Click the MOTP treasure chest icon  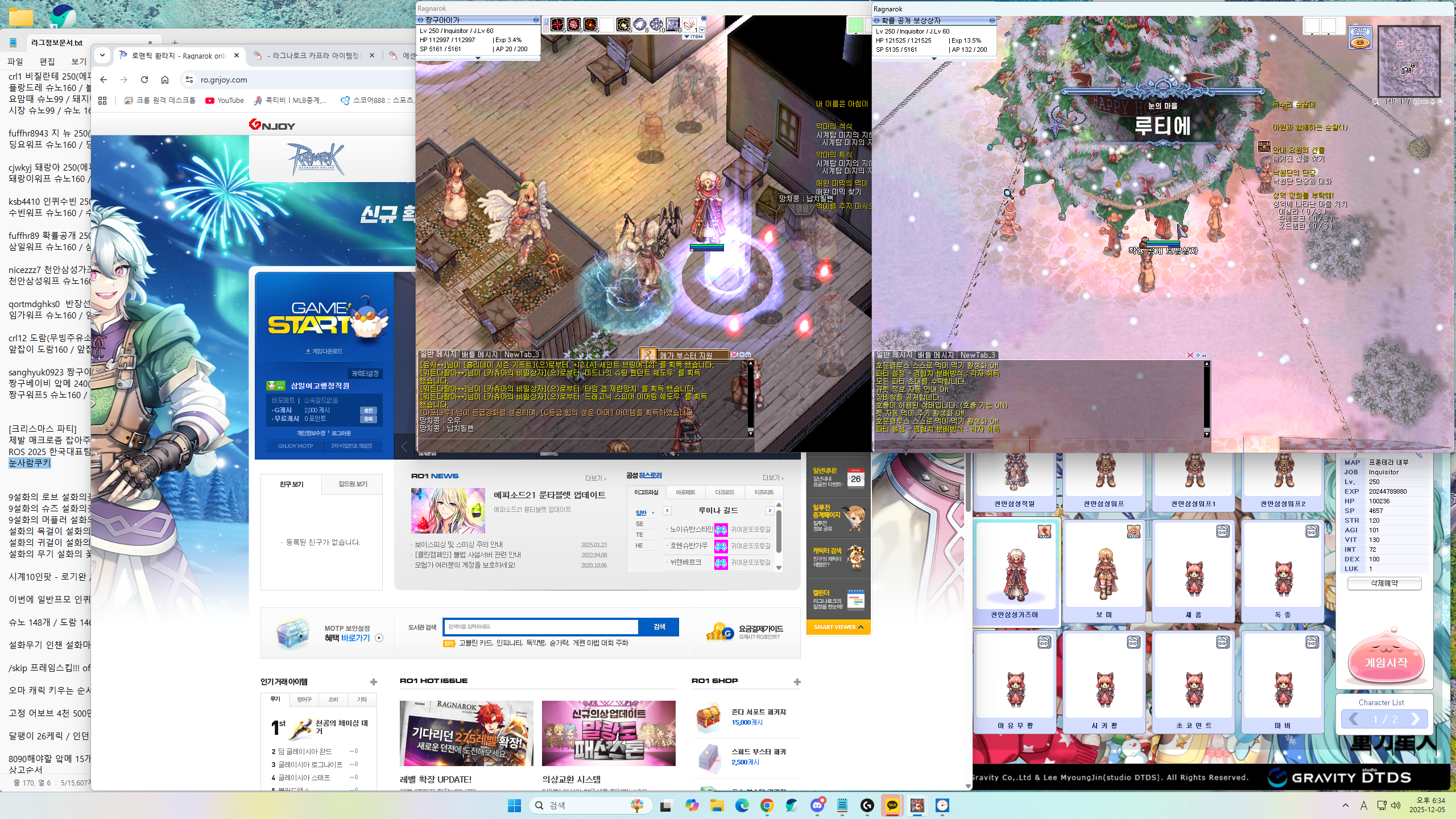pos(292,633)
